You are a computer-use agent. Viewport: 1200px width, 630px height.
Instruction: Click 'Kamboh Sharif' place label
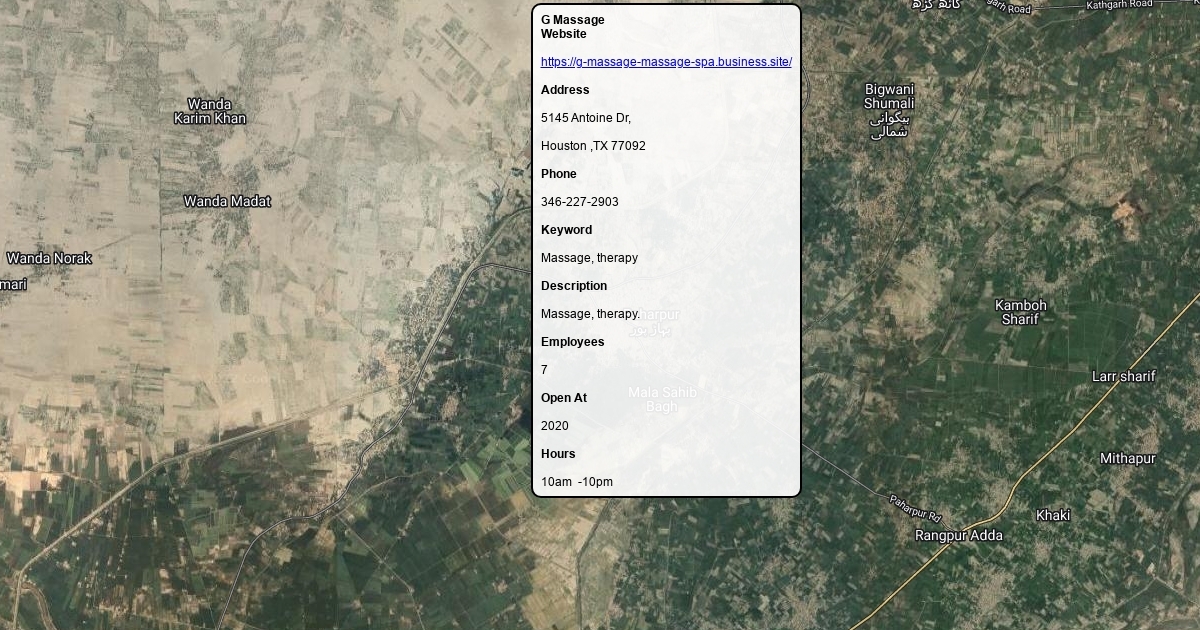[x=1021, y=312]
